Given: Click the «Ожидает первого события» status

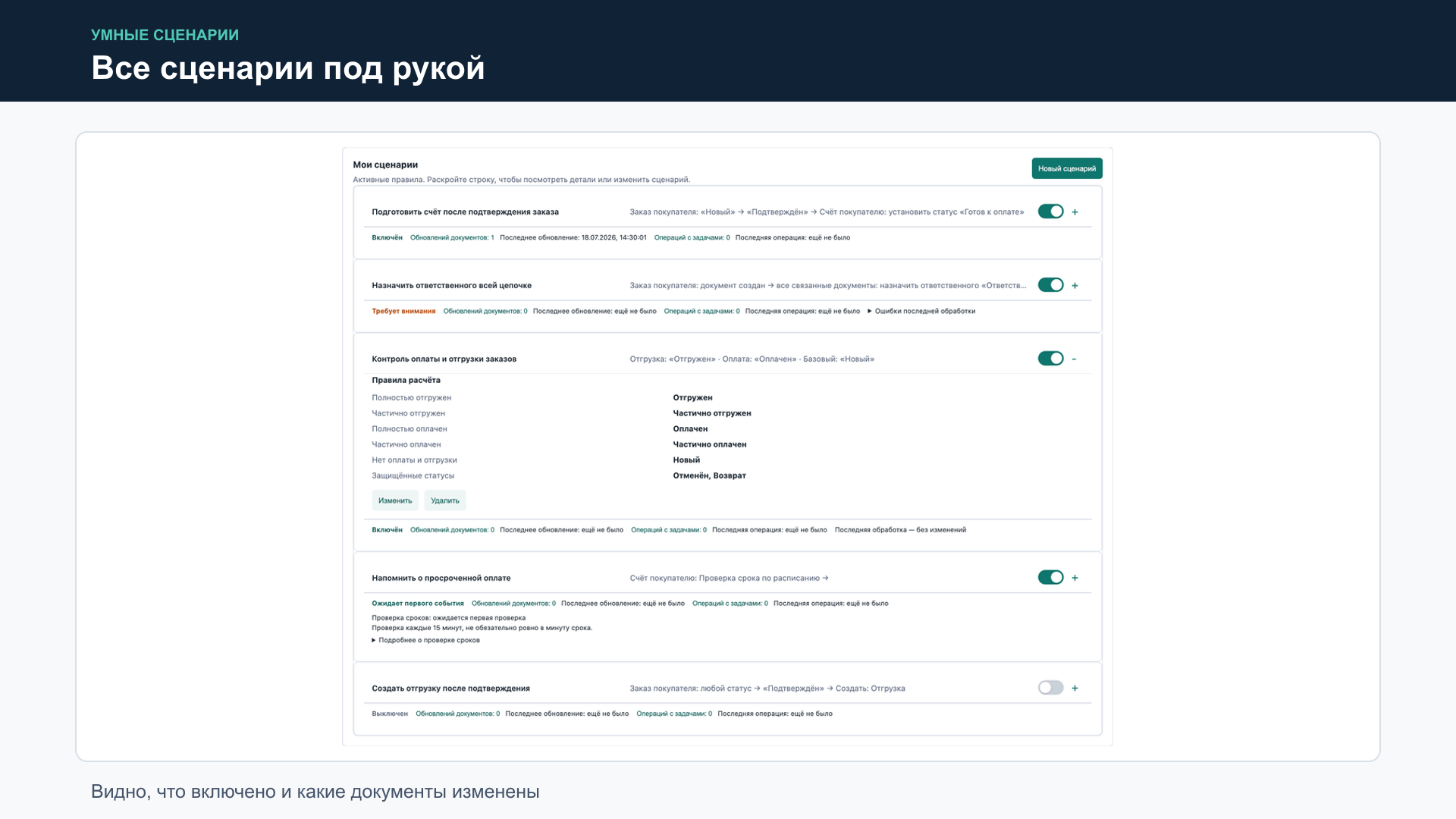Looking at the screenshot, I should (418, 604).
